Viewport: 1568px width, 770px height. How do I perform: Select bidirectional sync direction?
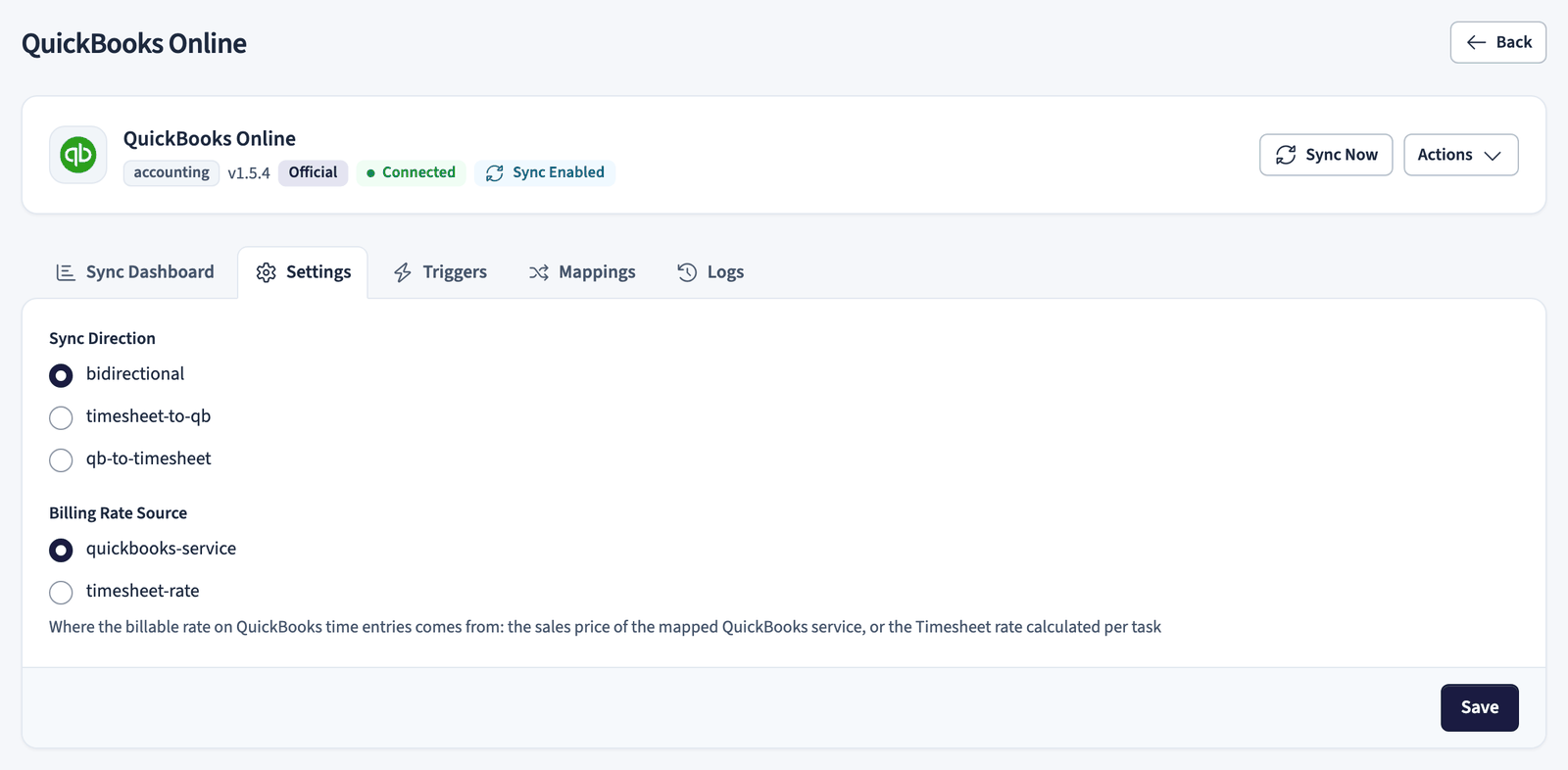click(x=61, y=375)
